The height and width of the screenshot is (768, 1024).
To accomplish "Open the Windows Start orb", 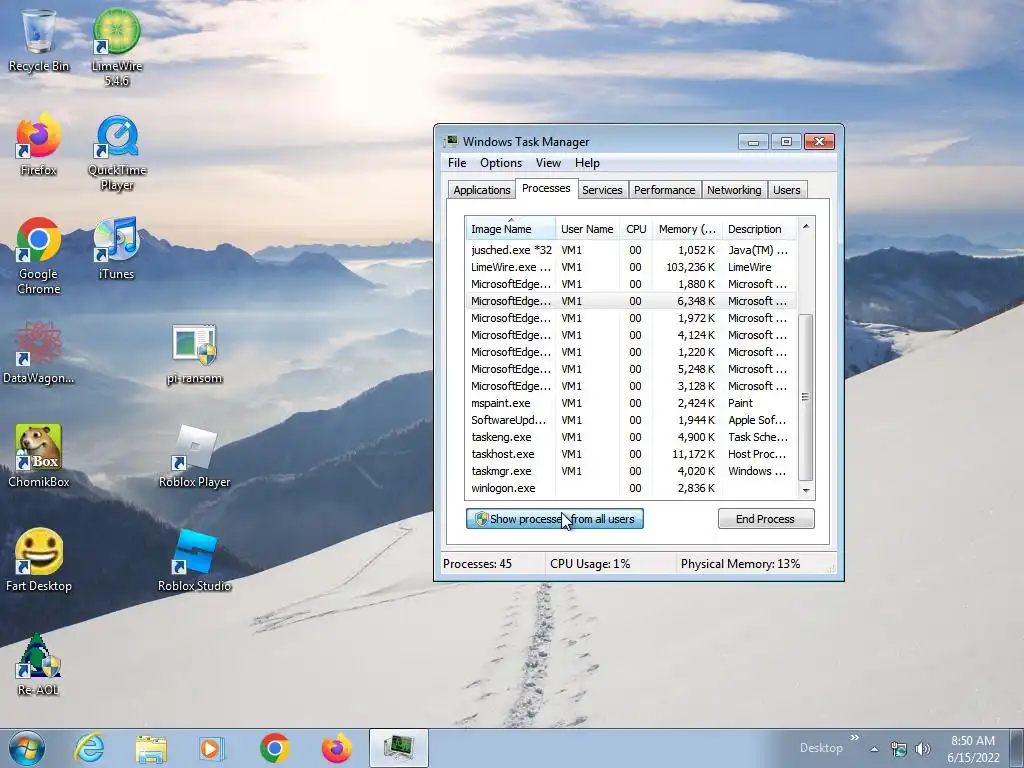I will point(27,748).
